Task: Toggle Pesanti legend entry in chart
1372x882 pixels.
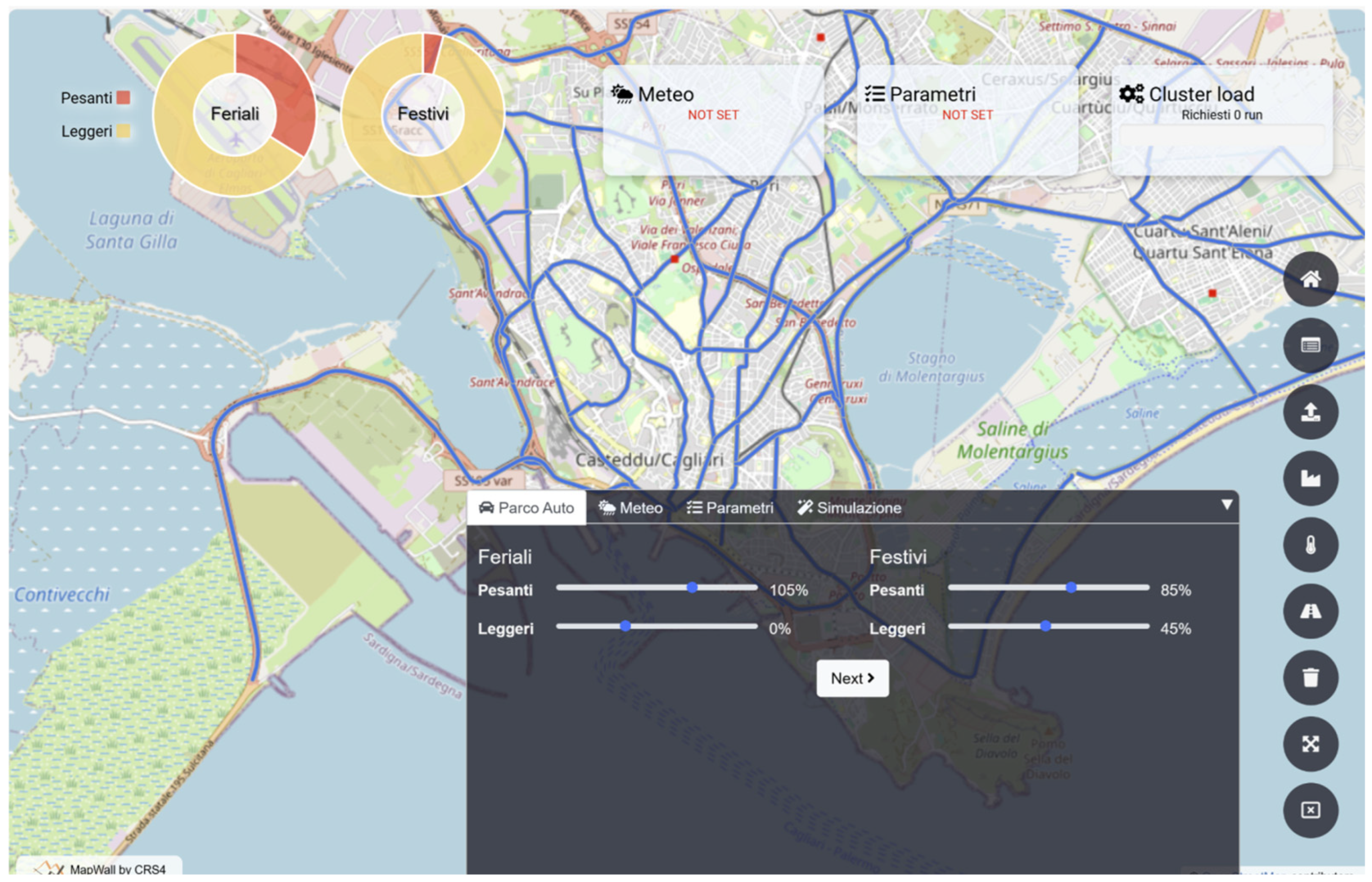Action: [x=95, y=98]
